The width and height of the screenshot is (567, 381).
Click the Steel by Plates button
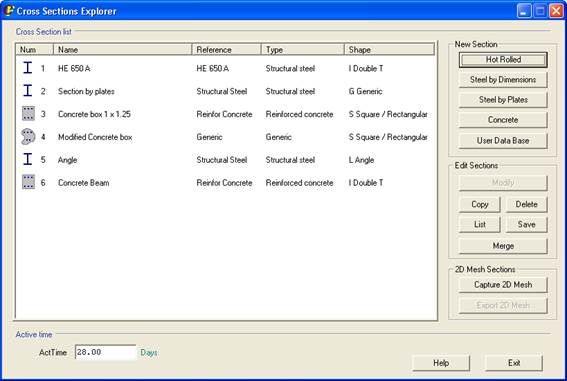(x=503, y=100)
